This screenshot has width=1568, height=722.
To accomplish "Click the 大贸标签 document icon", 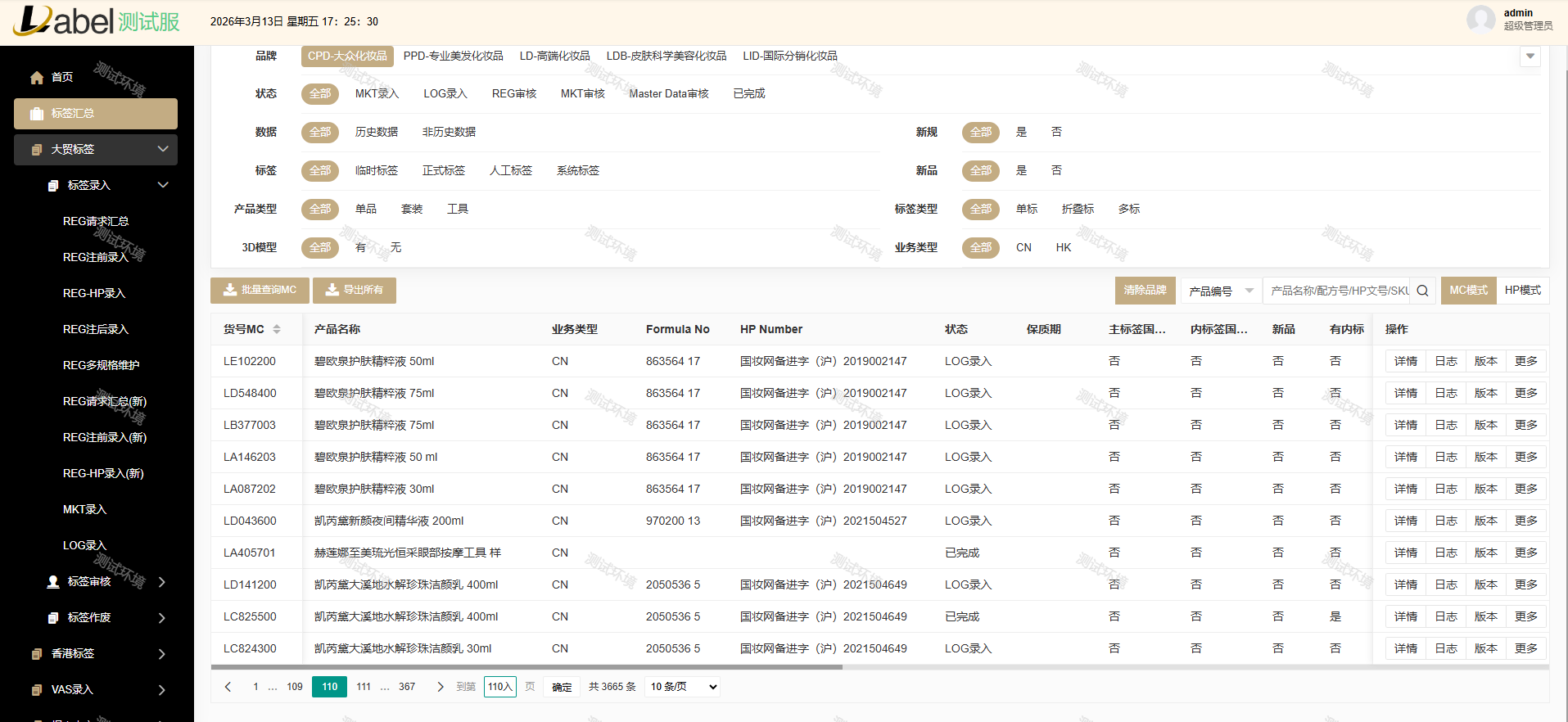I will point(37,150).
